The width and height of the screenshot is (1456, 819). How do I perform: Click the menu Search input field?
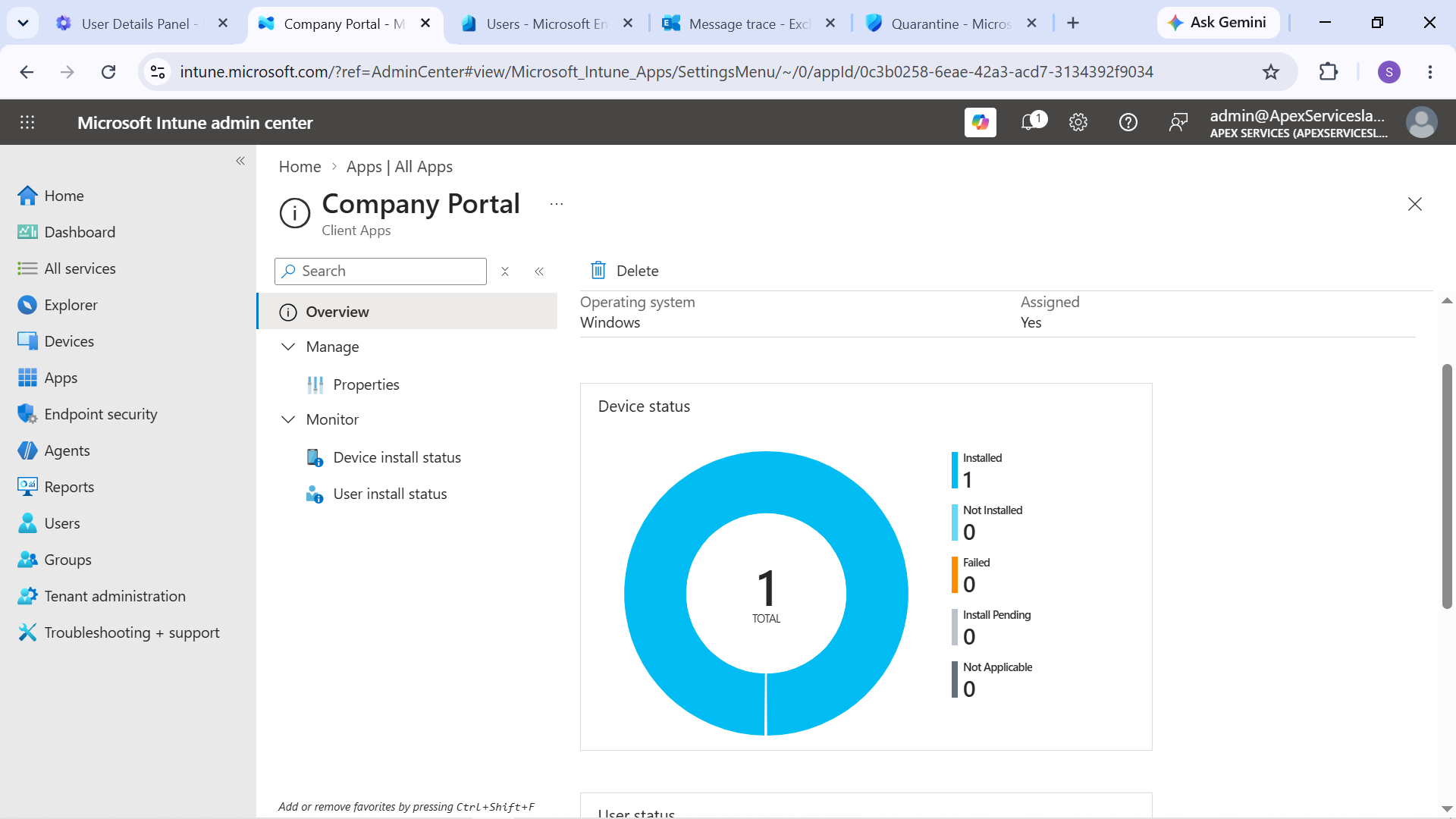(x=381, y=271)
